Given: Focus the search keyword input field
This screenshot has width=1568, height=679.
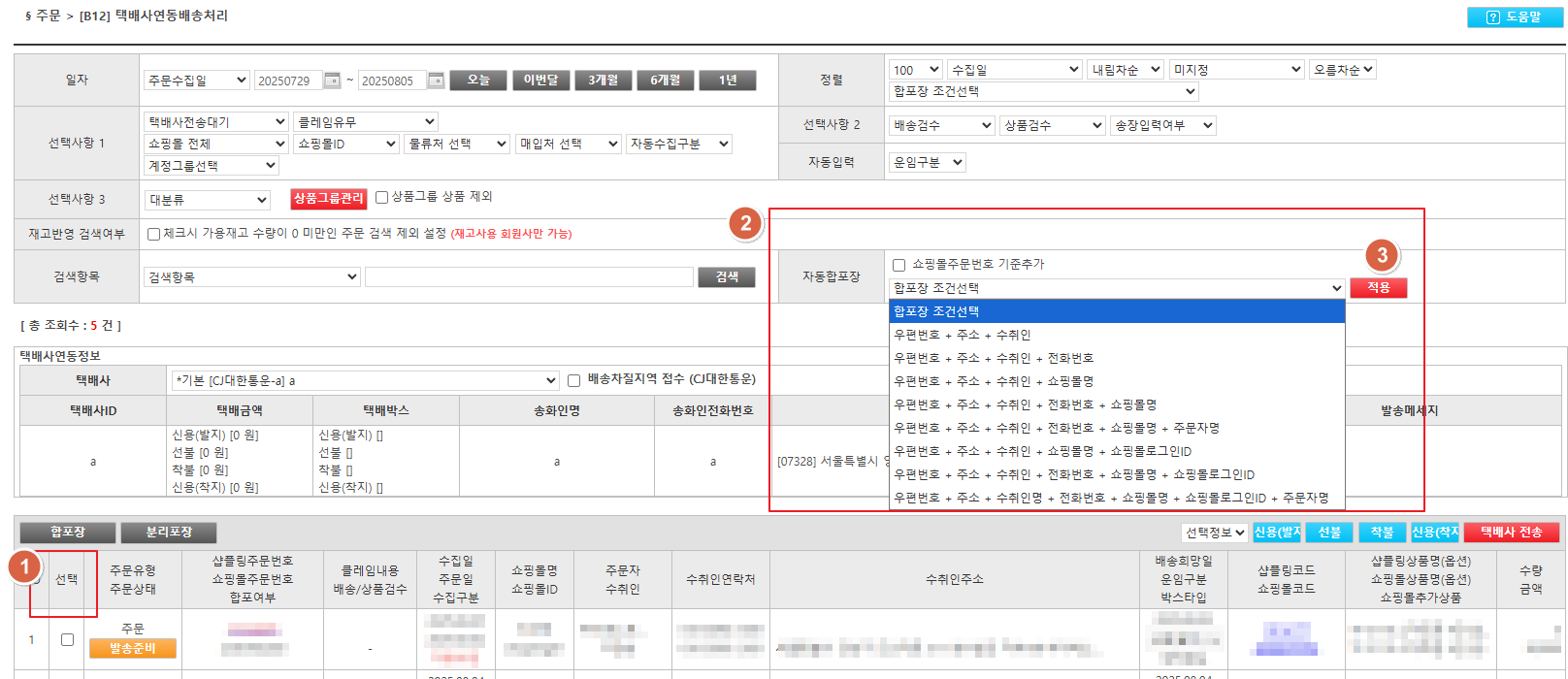Looking at the screenshot, I should tap(529, 277).
